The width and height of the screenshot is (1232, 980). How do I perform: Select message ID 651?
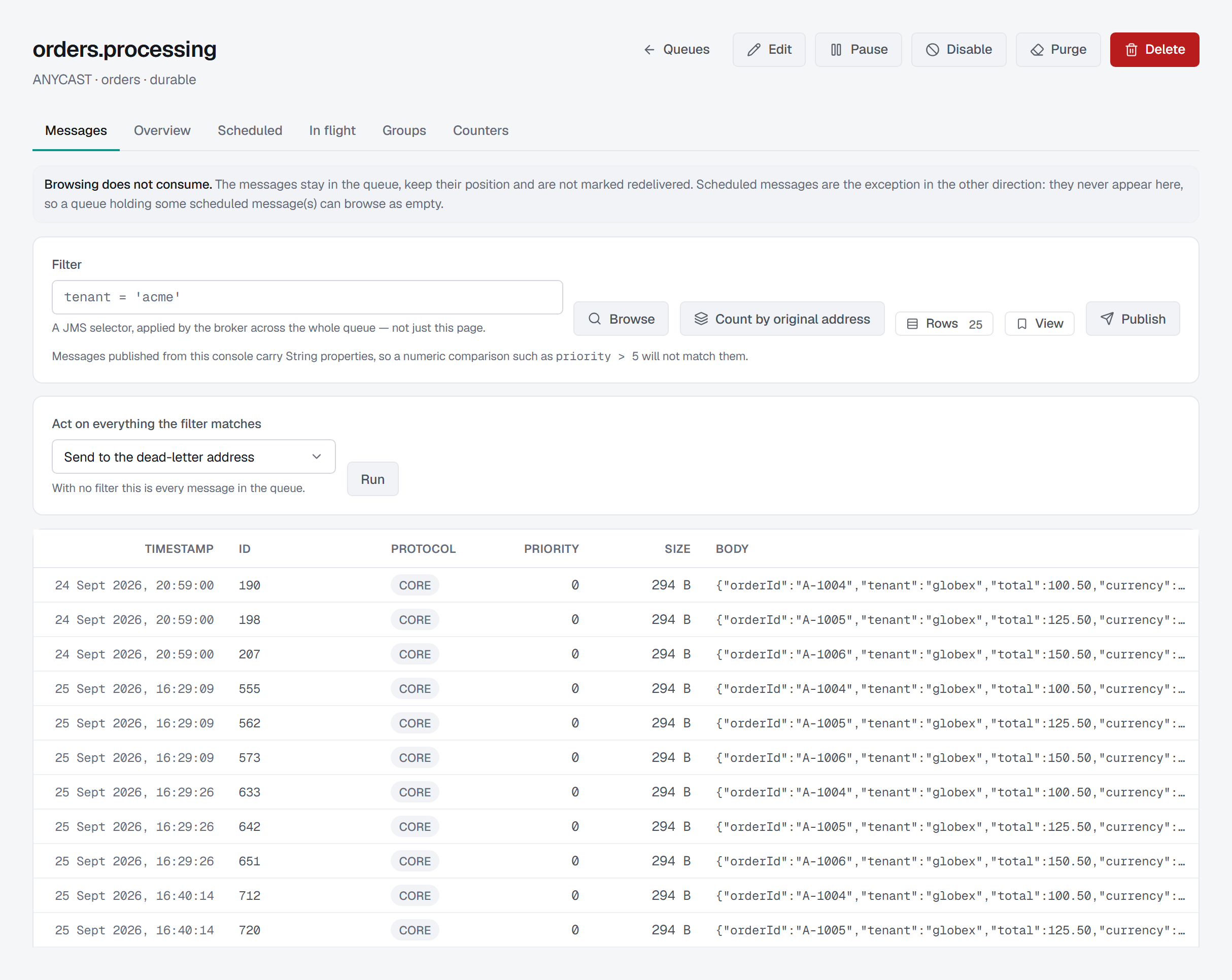click(250, 861)
